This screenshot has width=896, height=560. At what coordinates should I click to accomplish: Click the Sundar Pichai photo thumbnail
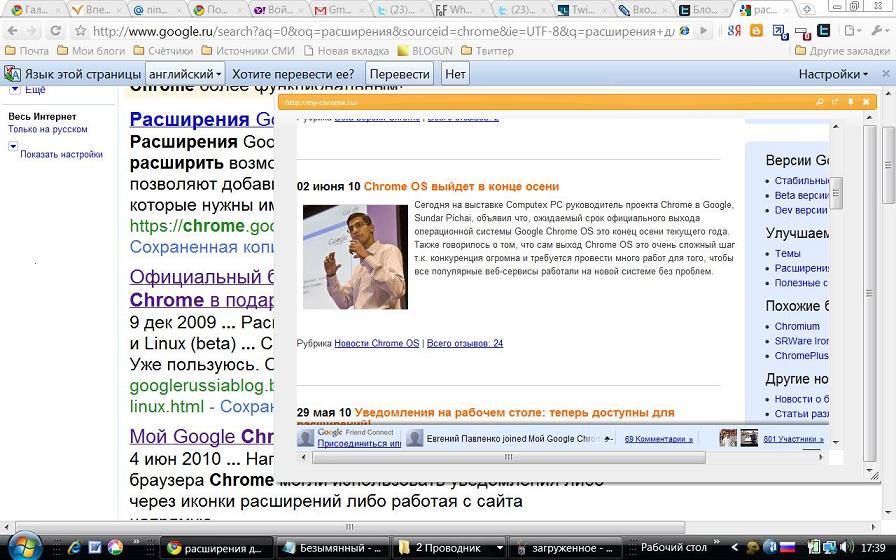[355, 257]
